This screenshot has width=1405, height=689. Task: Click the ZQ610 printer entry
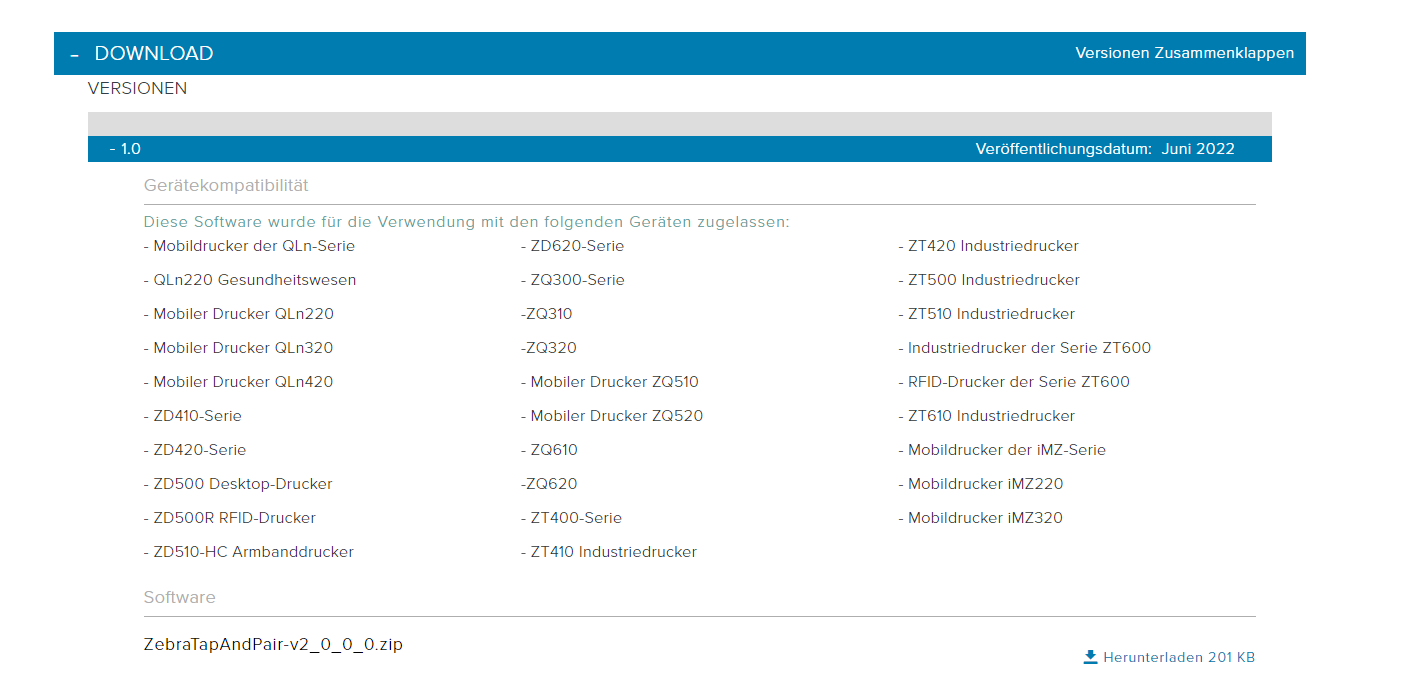pyautogui.click(x=549, y=450)
